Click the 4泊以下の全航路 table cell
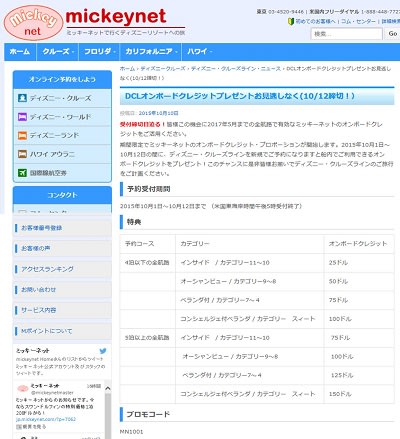The width and height of the screenshot is (400, 439). point(147,263)
